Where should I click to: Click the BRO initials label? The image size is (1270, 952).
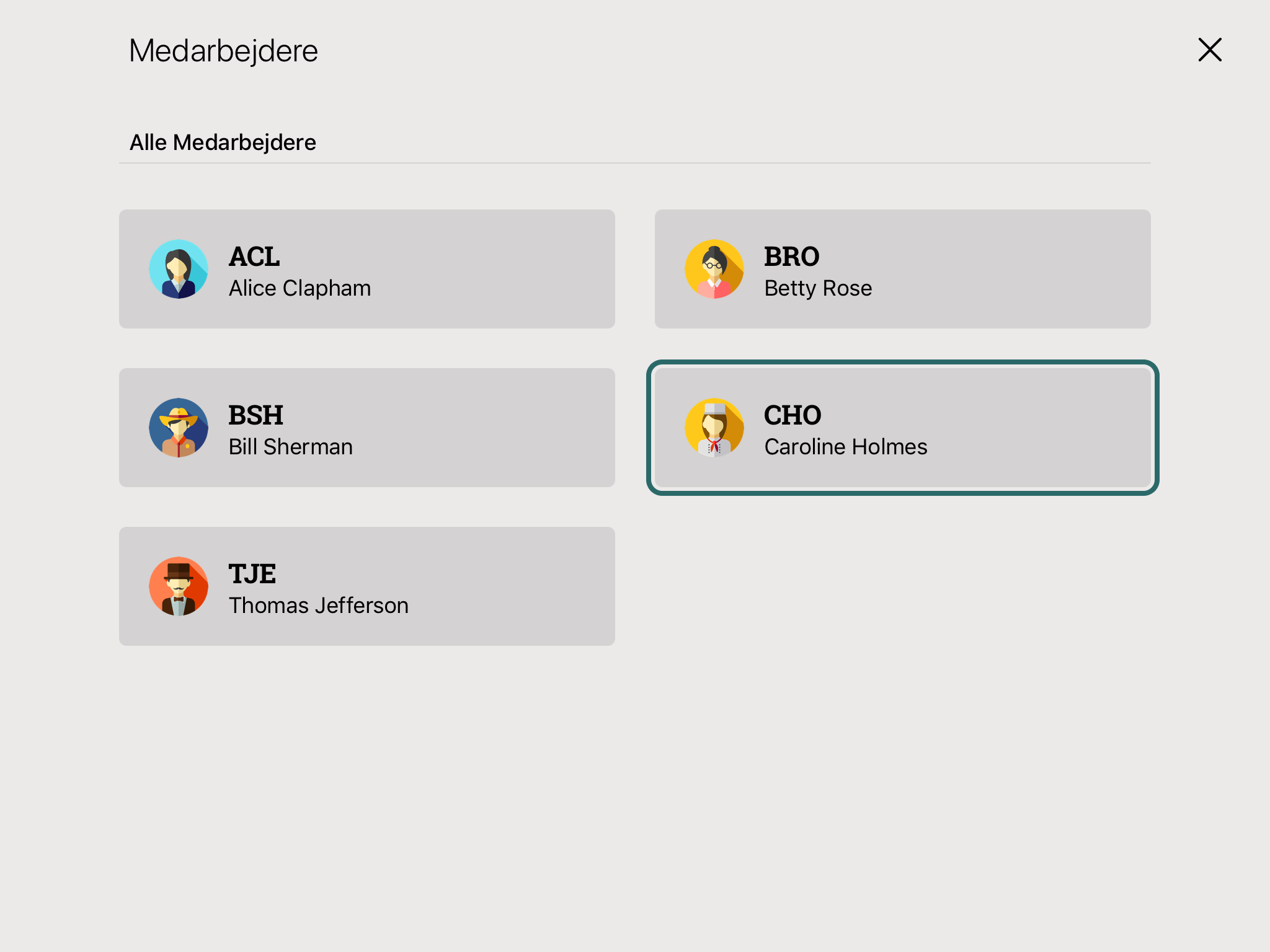click(x=792, y=257)
